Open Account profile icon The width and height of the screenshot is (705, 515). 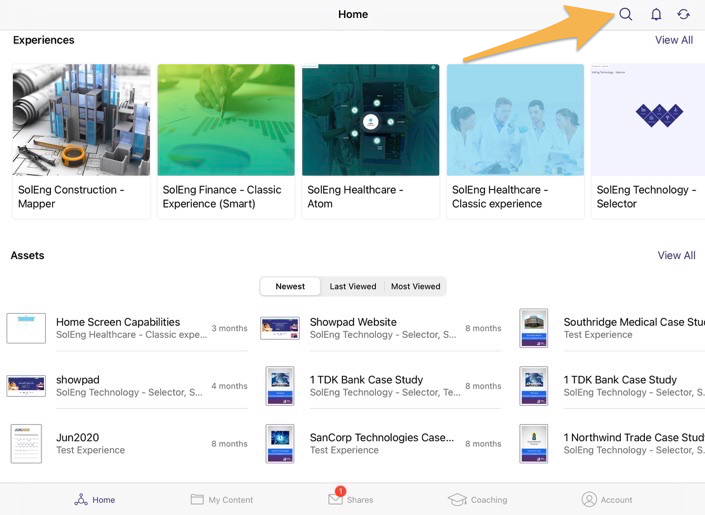pyautogui.click(x=589, y=499)
